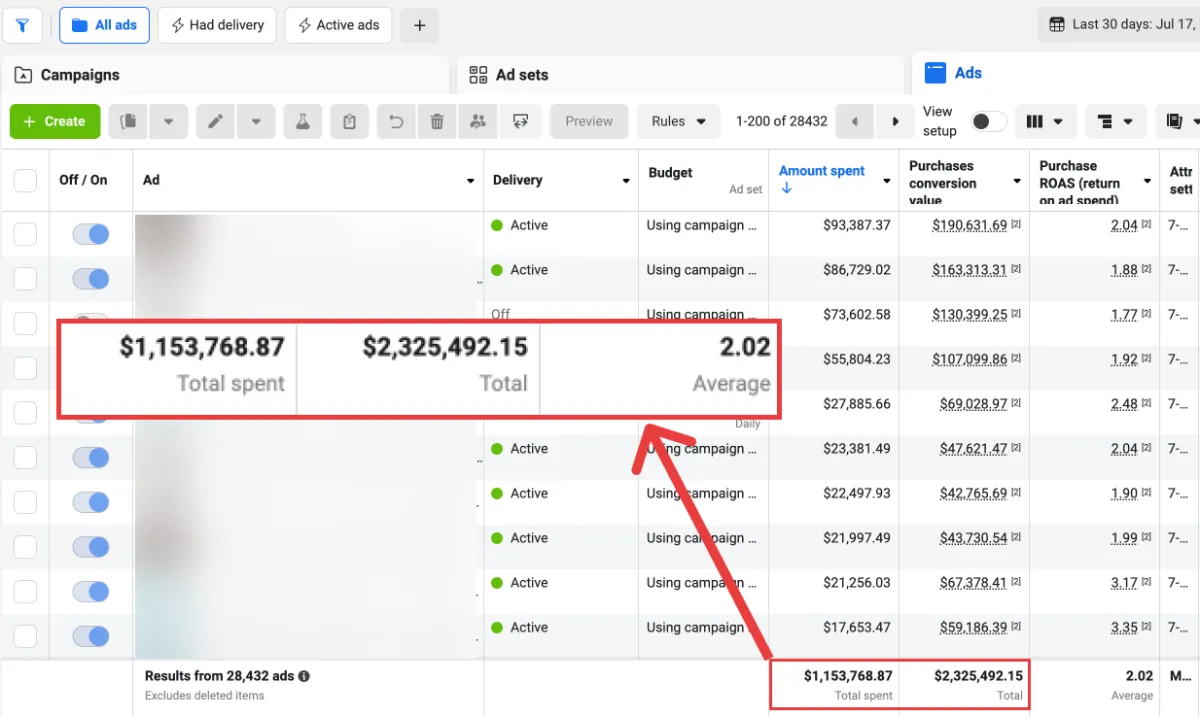Click the duplicate ad icon

(128, 122)
